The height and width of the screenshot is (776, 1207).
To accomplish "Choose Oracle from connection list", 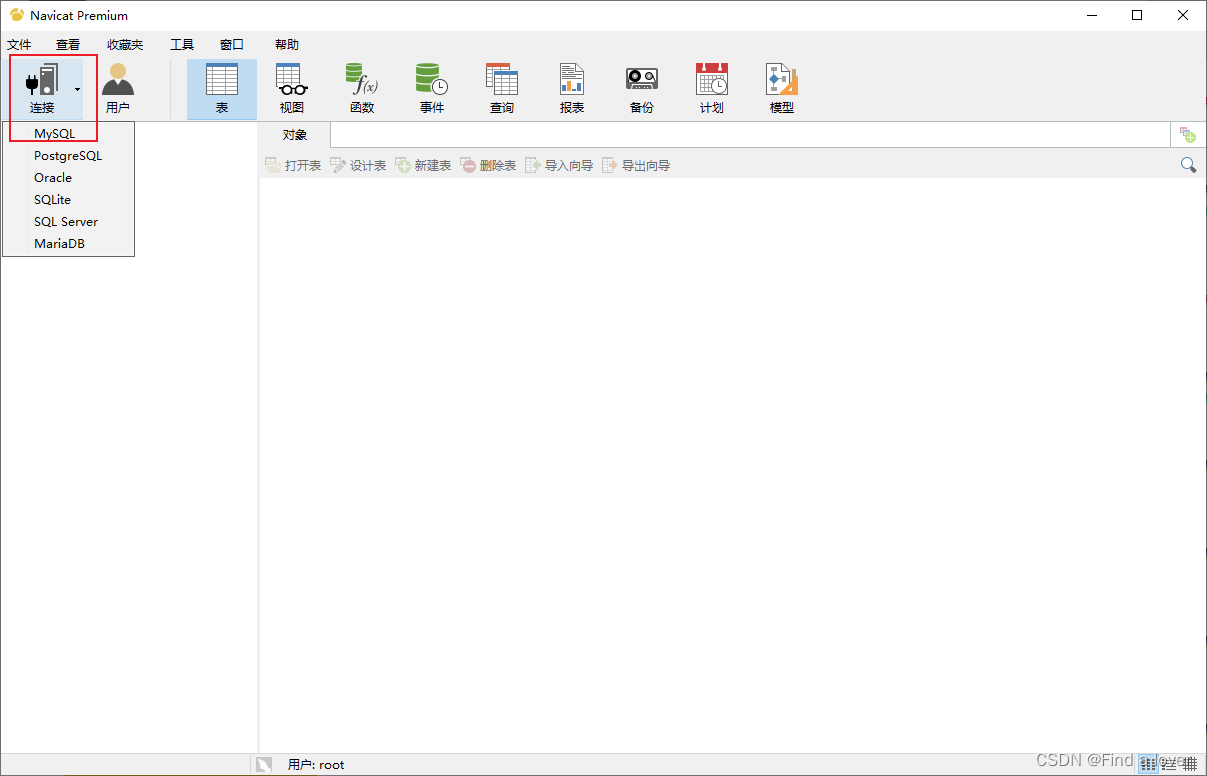I will click(68, 177).
